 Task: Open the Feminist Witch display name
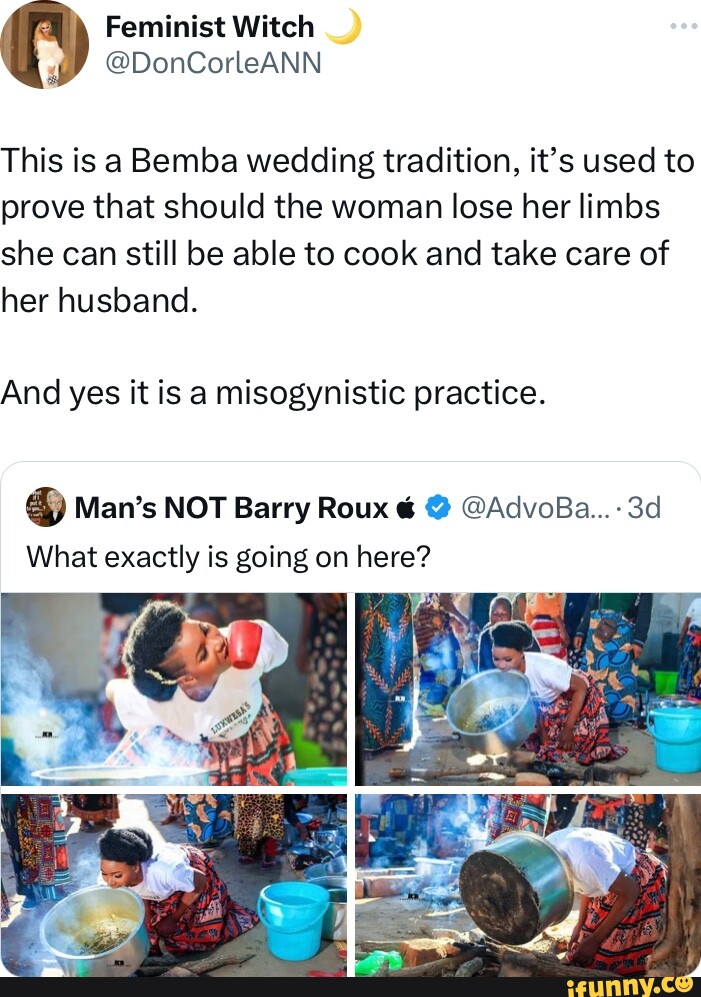click(209, 27)
